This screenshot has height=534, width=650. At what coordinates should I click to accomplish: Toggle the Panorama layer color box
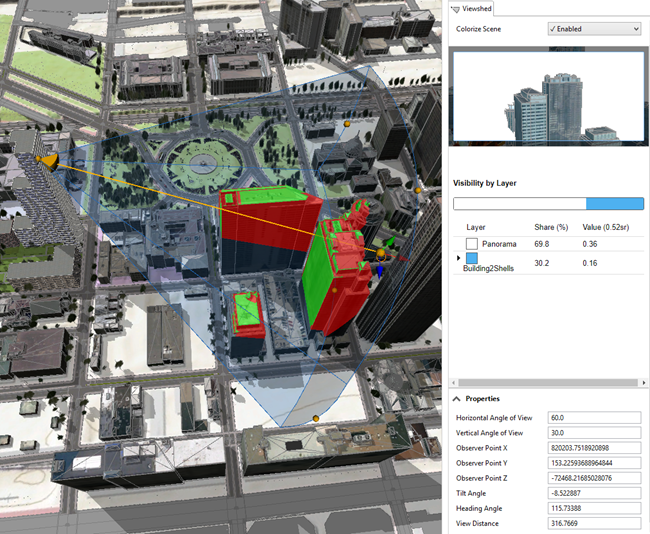[471, 243]
